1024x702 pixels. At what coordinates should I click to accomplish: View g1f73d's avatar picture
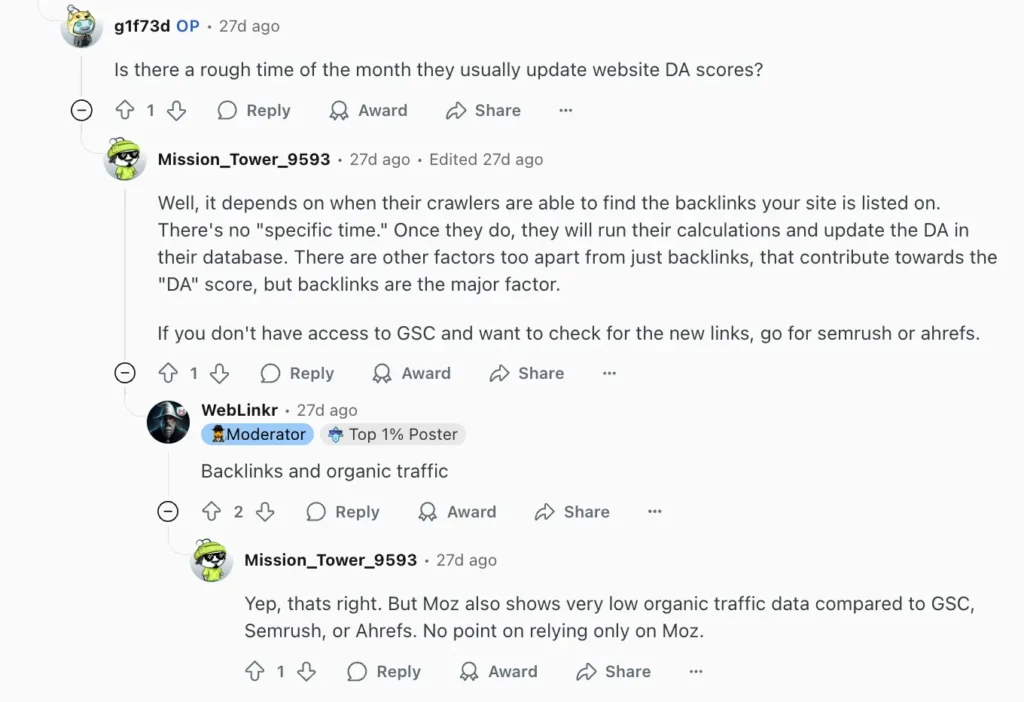click(x=81, y=27)
